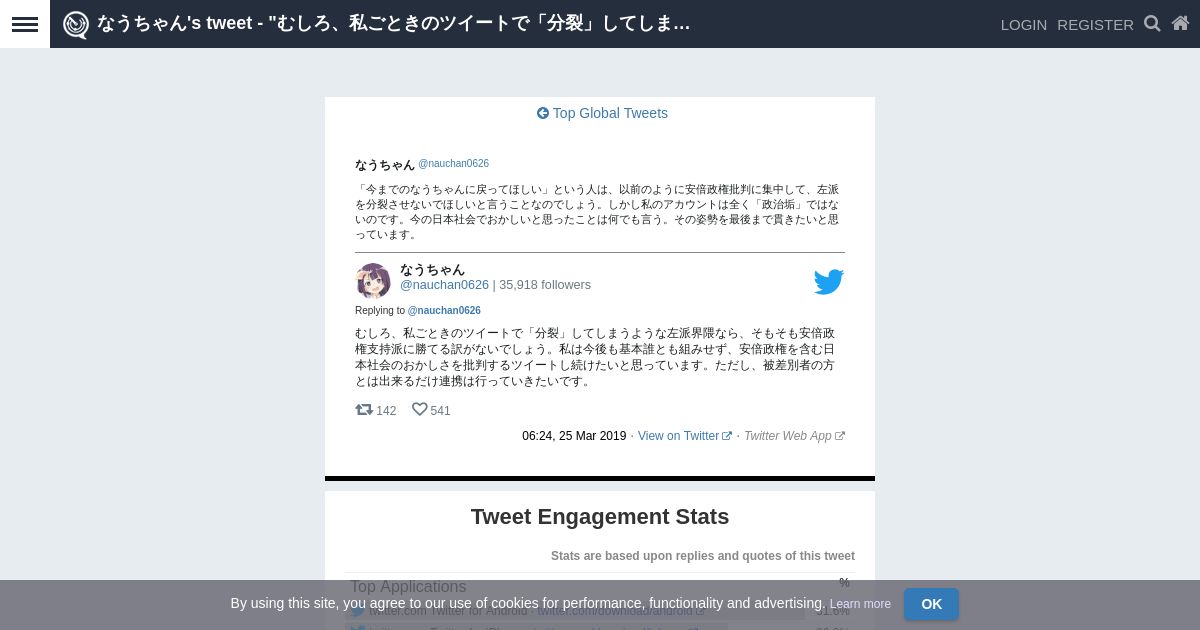Open the Replying to @nauchan0626 link
The image size is (1200, 630).
click(x=444, y=311)
